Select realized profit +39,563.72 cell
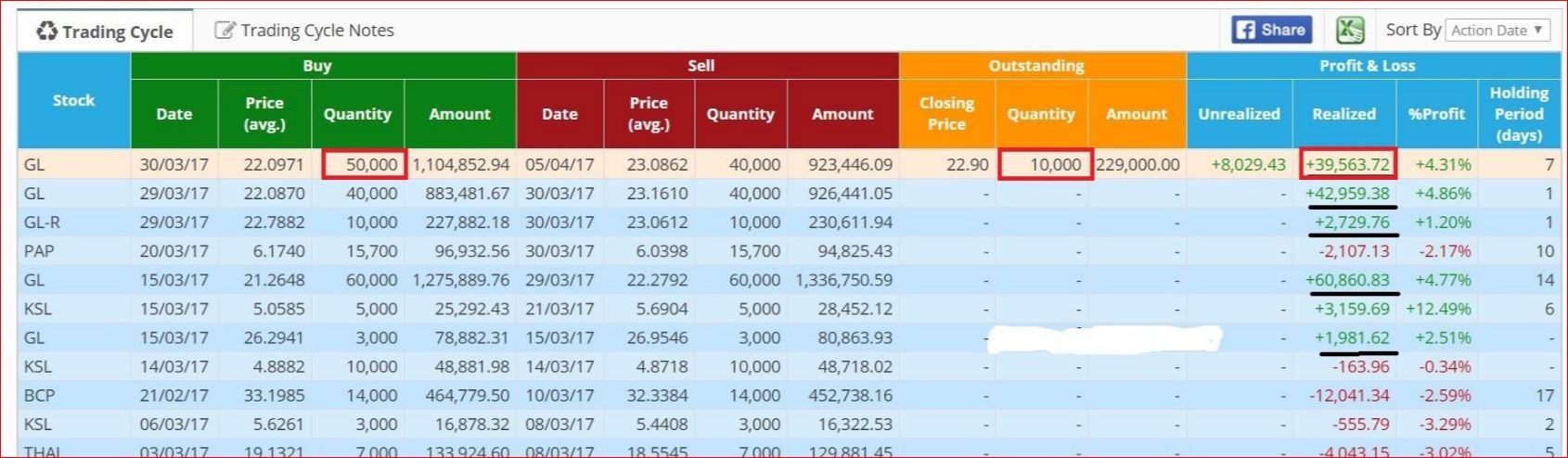The image size is (1568, 458). (1348, 164)
